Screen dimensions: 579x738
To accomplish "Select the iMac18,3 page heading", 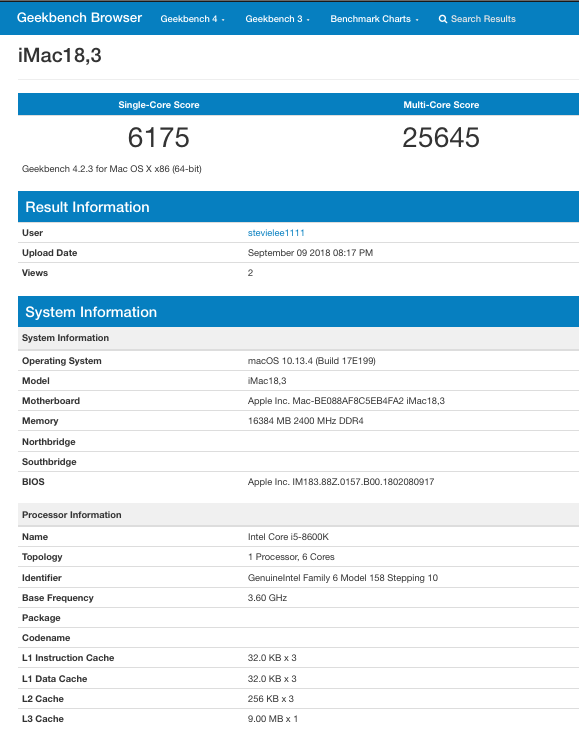I will point(60,55).
